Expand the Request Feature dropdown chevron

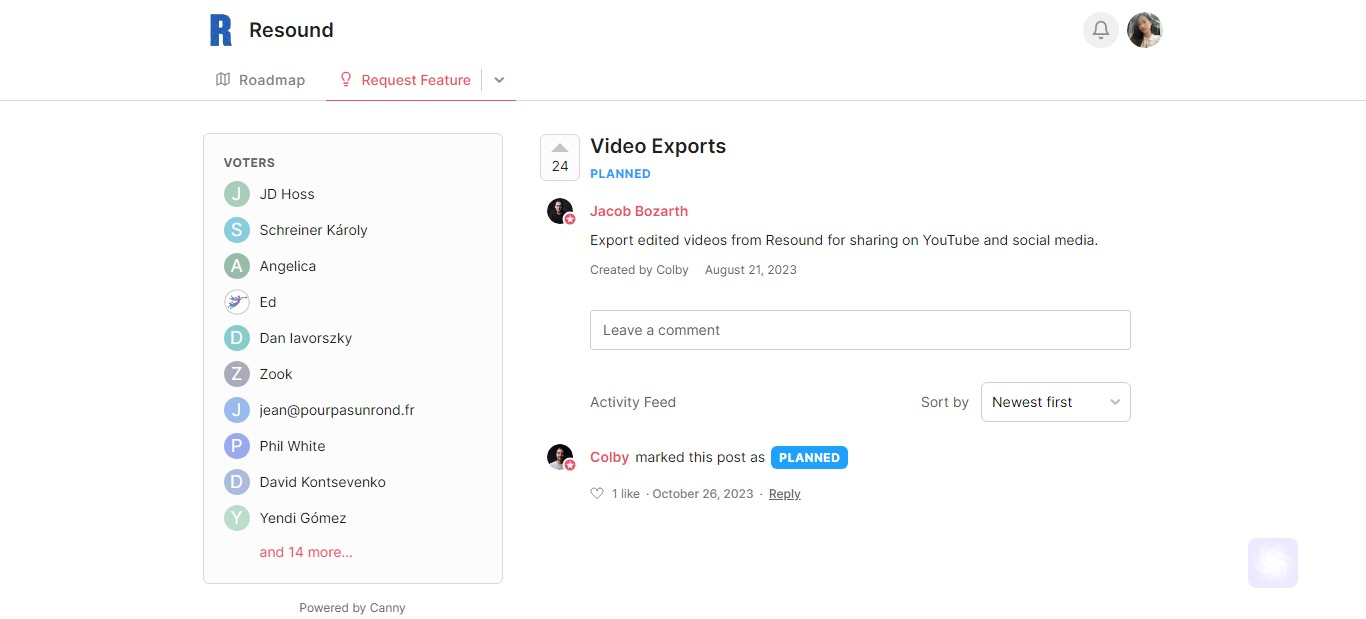(x=499, y=80)
